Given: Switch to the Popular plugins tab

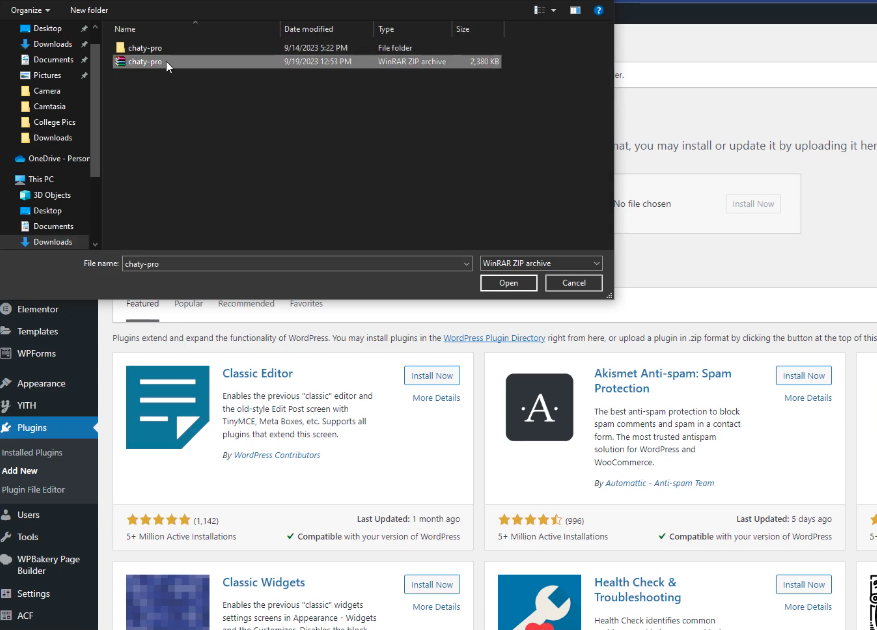Looking at the screenshot, I should pyautogui.click(x=188, y=304).
